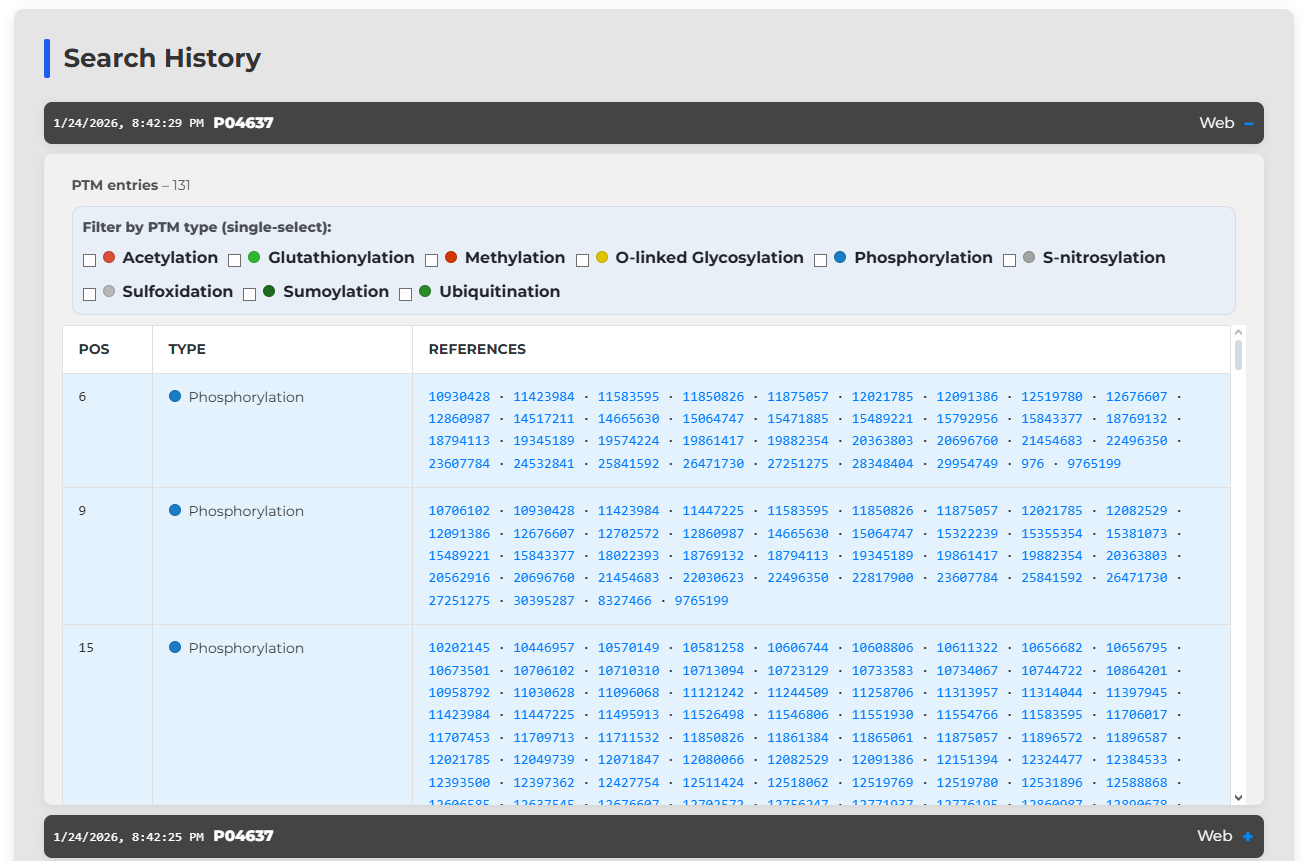Click the dark green Sumoylation dot icon

point(269,291)
